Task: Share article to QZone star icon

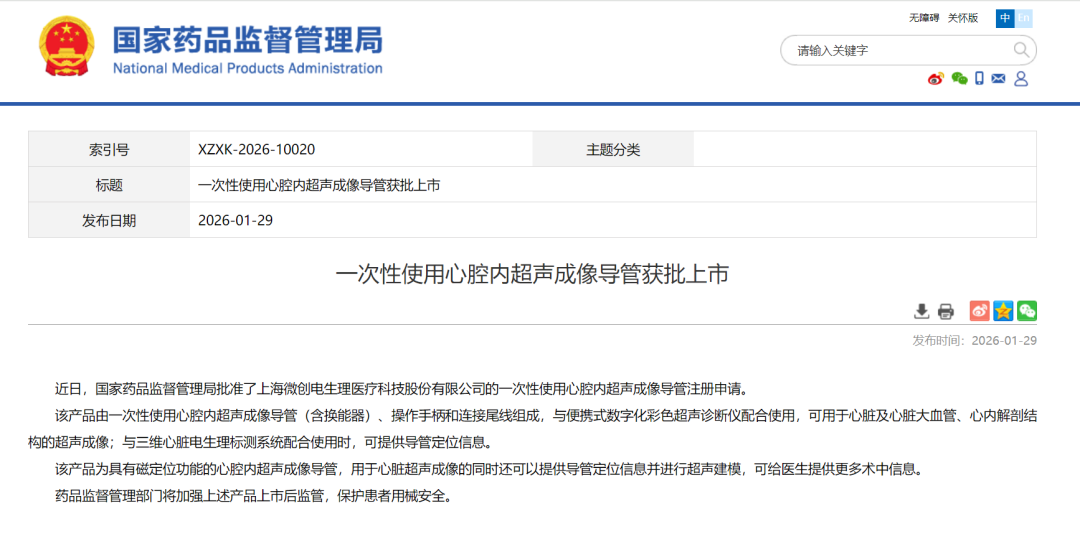Action: tap(1003, 311)
